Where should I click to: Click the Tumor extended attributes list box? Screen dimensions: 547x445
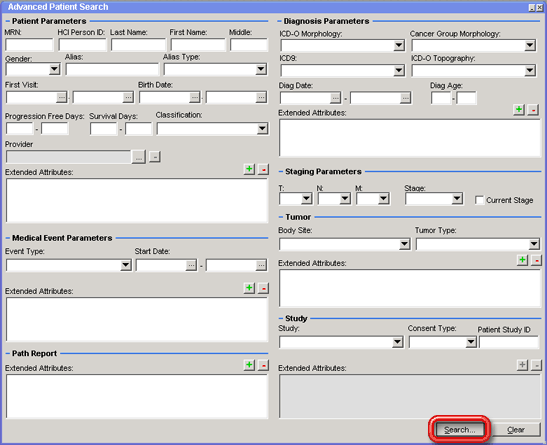tap(410, 288)
